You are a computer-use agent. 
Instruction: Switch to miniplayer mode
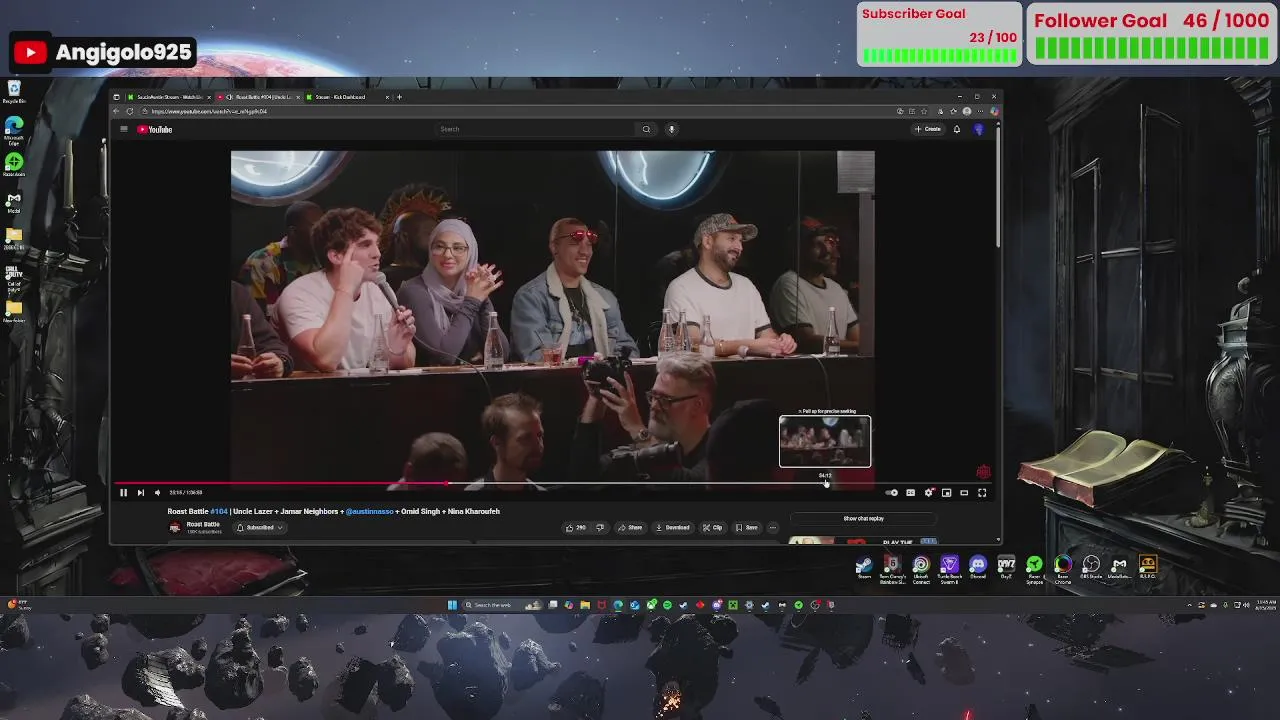coord(946,492)
